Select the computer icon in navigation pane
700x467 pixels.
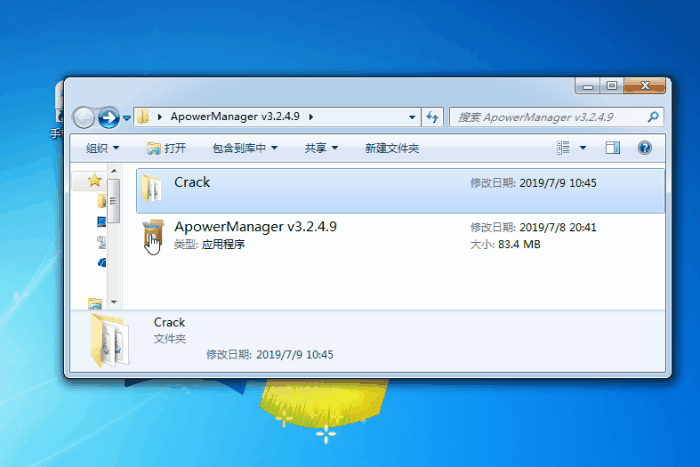[102, 222]
